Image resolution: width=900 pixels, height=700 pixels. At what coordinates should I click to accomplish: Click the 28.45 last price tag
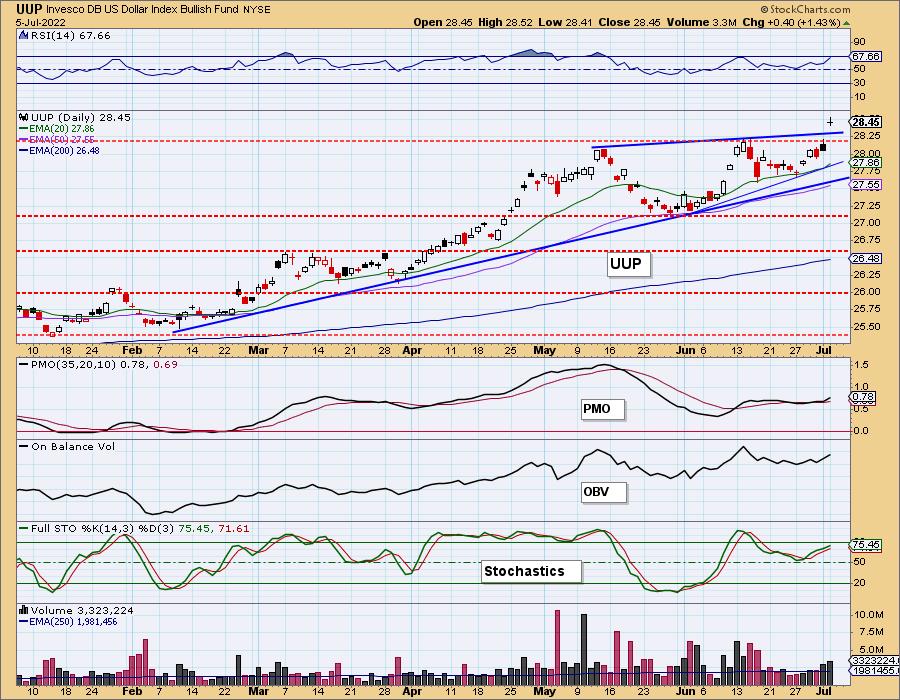click(x=866, y=122)
